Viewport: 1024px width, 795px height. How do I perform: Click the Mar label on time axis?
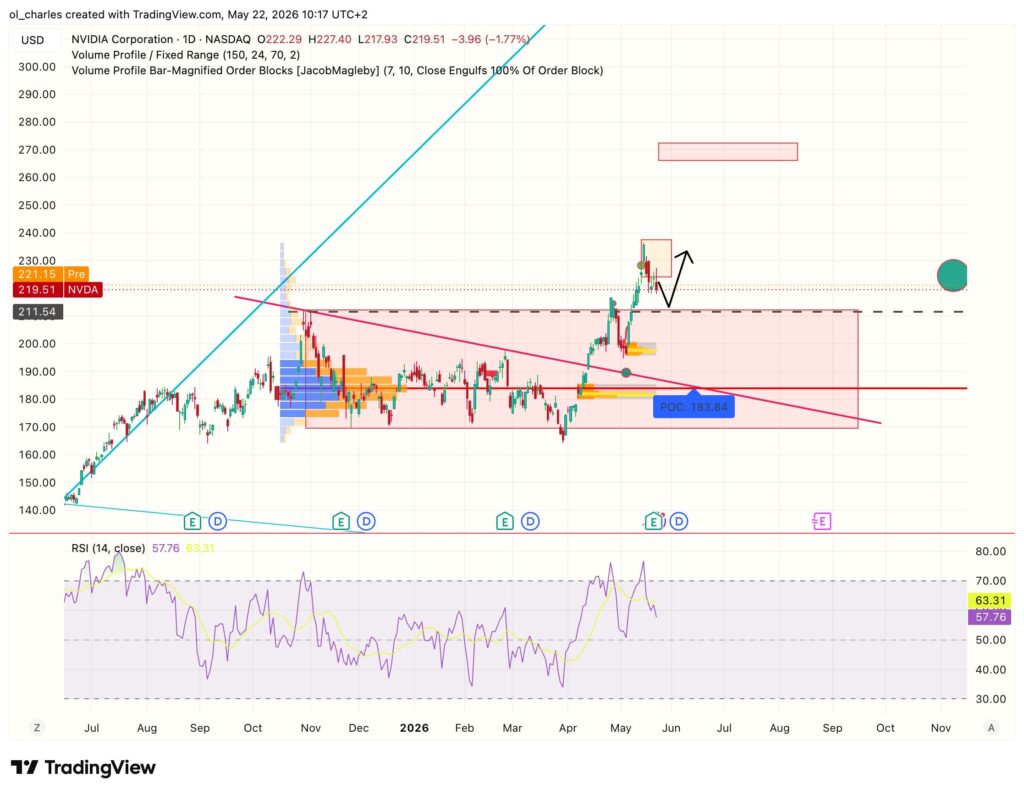(x=513, y=728)
